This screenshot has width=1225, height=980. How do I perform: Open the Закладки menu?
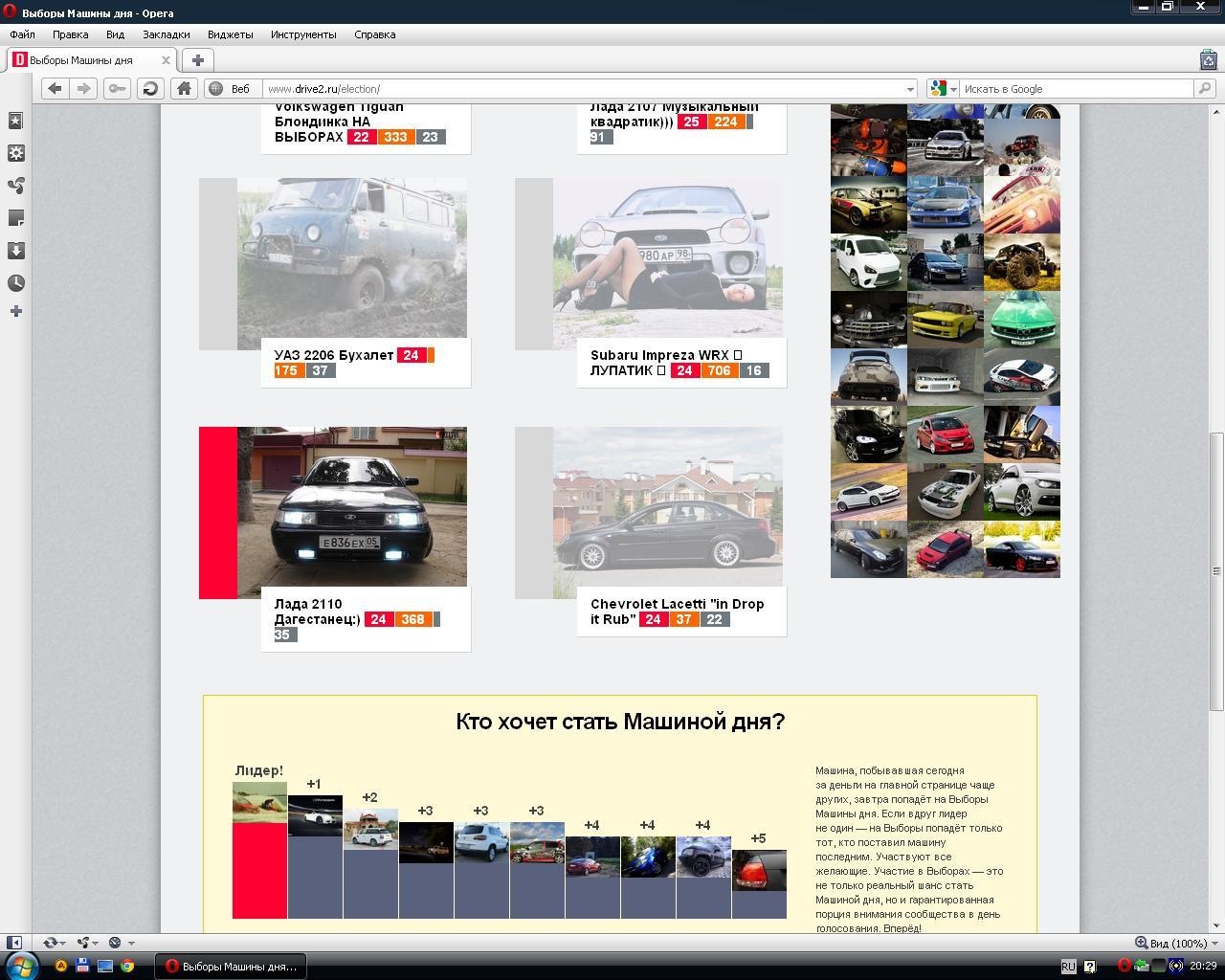coord(167,34)
